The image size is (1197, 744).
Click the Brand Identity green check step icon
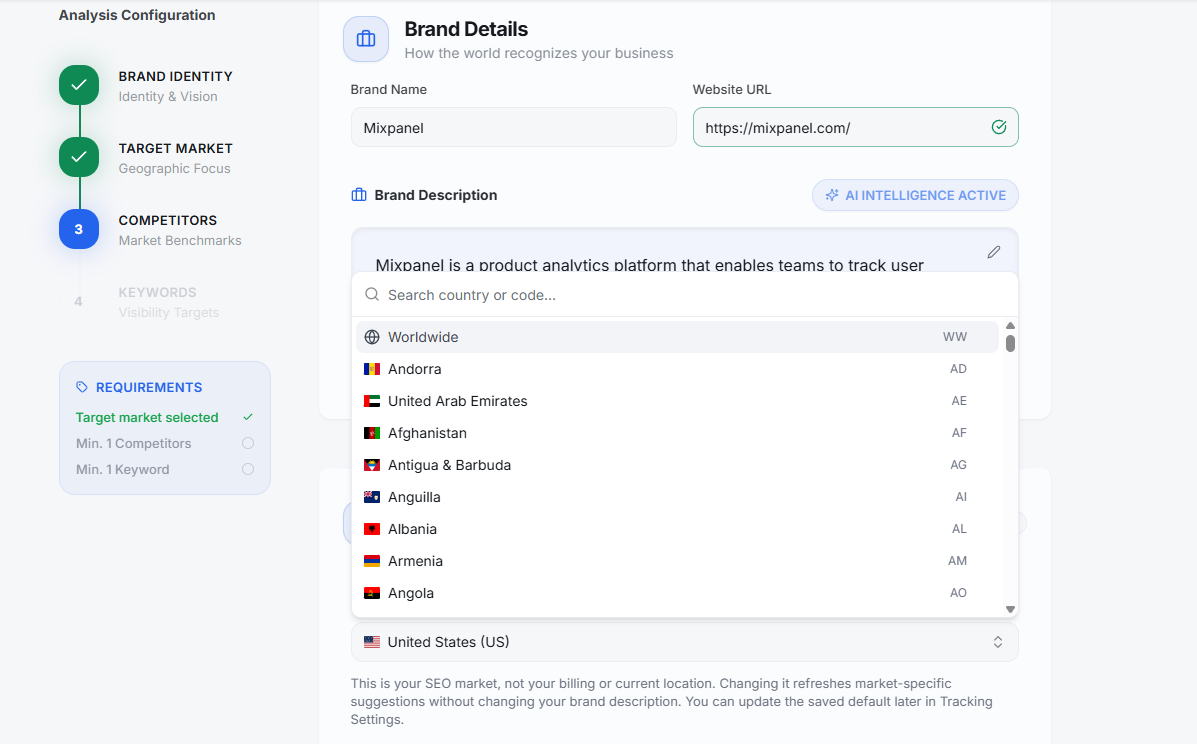(79, 85)
